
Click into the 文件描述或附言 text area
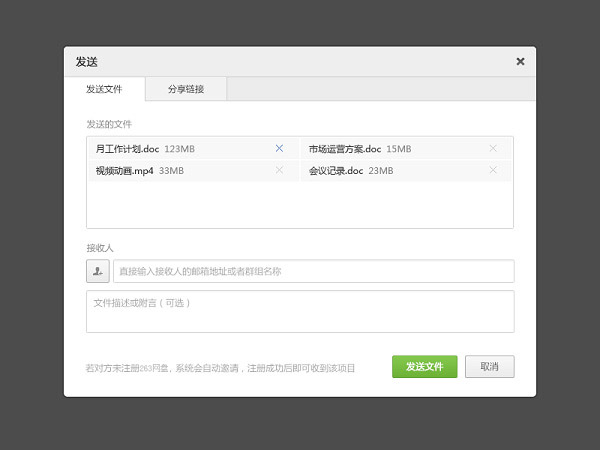[x=300, y=311]
